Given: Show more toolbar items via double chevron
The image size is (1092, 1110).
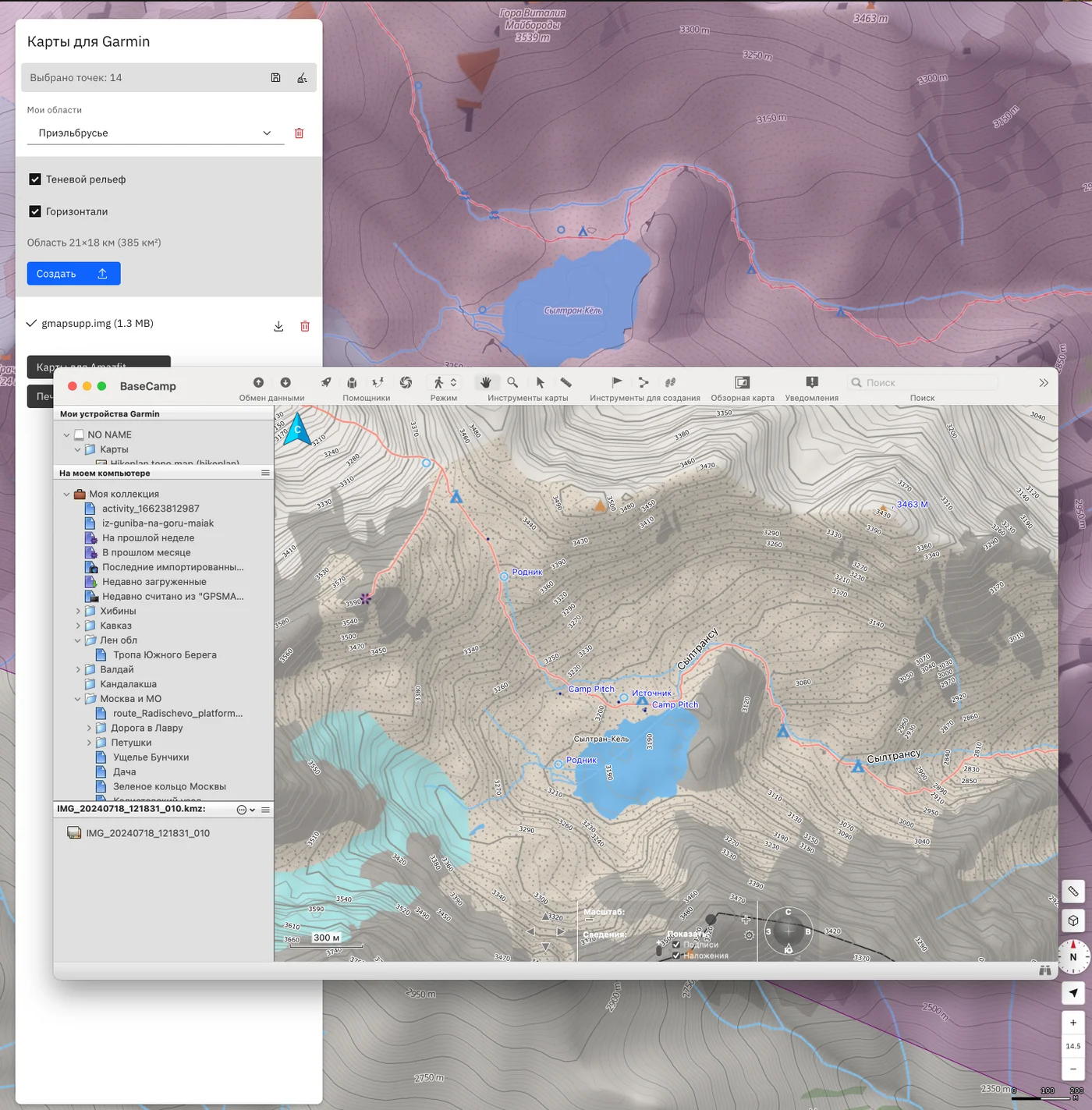Looking at the screenshot, I should (x=1044, y=383).
